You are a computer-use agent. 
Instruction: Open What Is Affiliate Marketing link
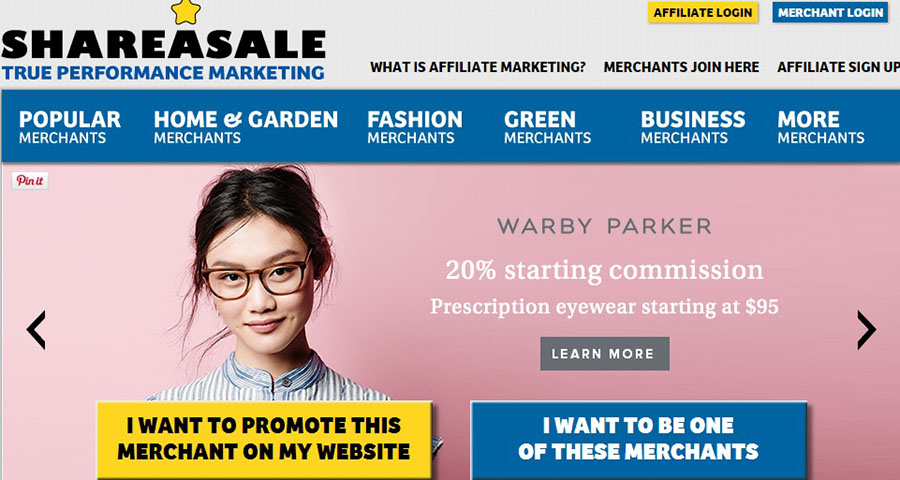(478, 67)
